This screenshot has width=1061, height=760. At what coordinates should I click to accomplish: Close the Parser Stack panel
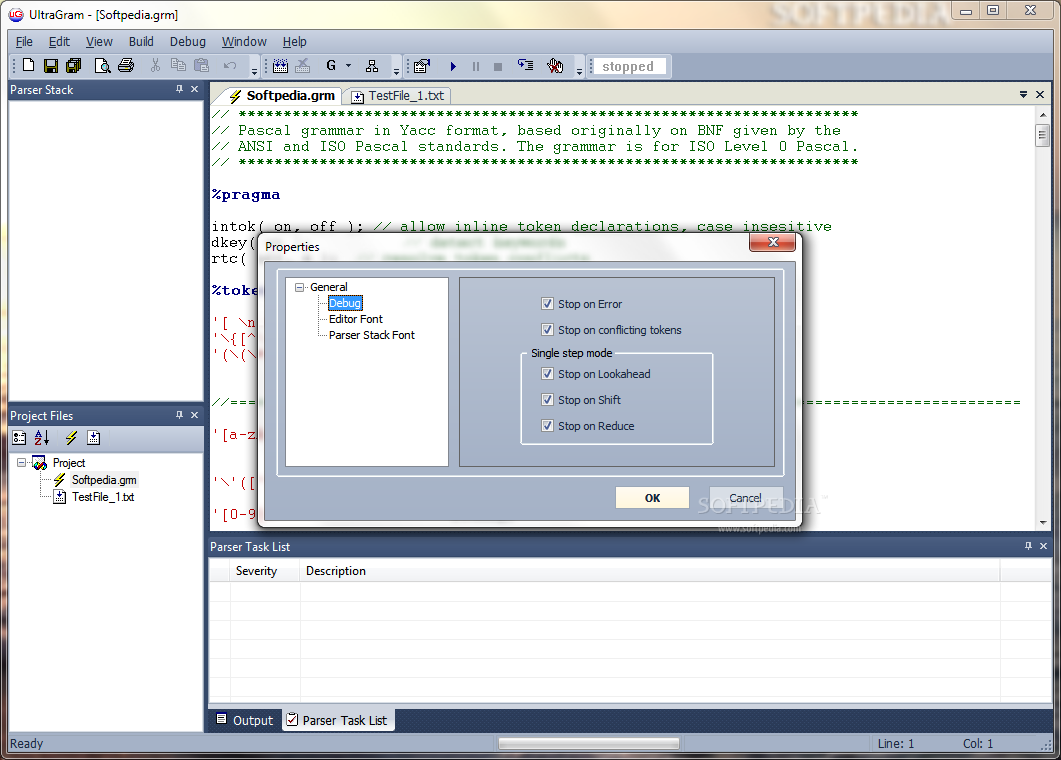195,89
